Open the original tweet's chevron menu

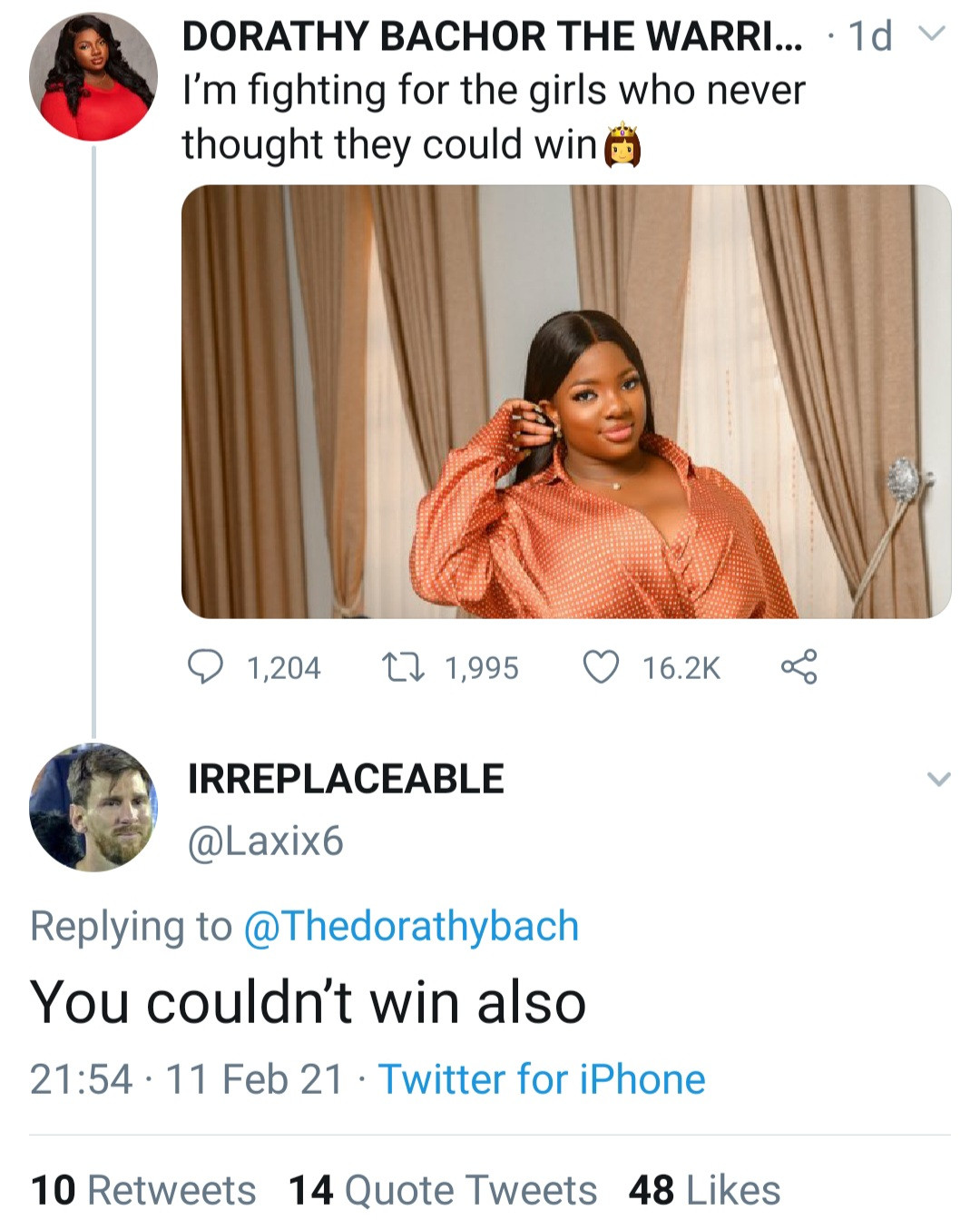tap(931, 34)
